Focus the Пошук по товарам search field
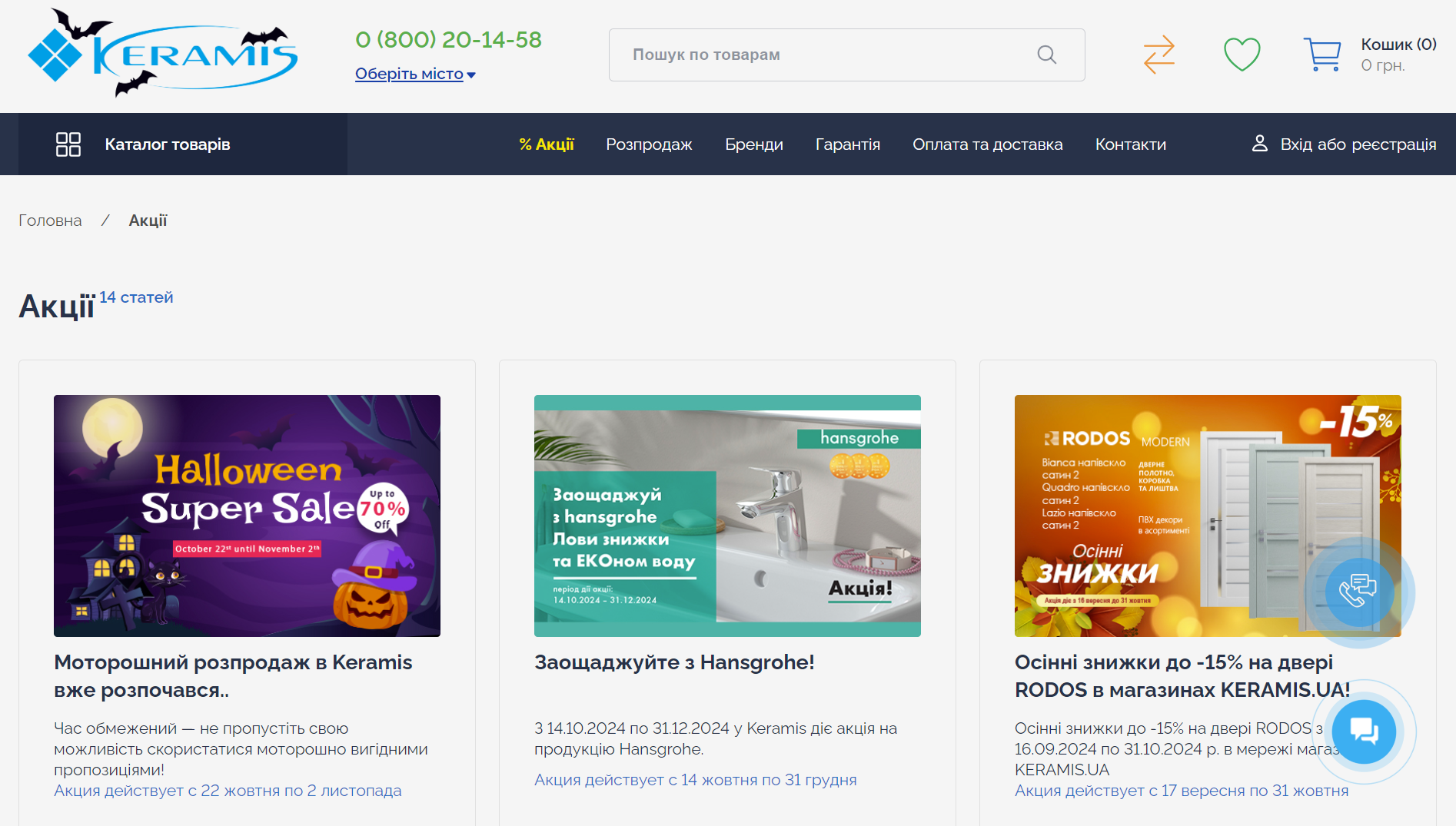 coord(846,55)
